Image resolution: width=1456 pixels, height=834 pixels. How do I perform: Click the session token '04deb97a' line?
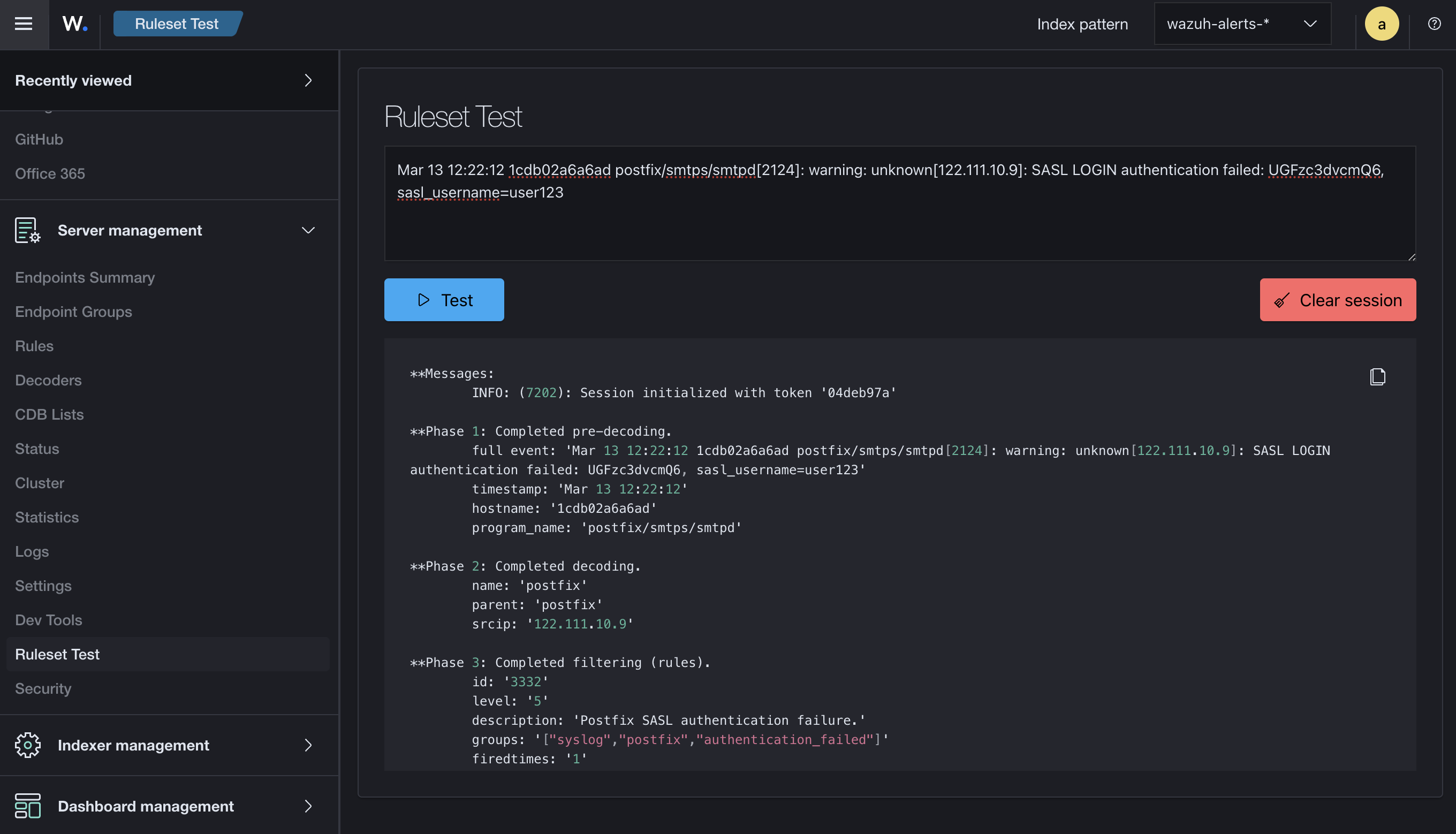(684, 393)
